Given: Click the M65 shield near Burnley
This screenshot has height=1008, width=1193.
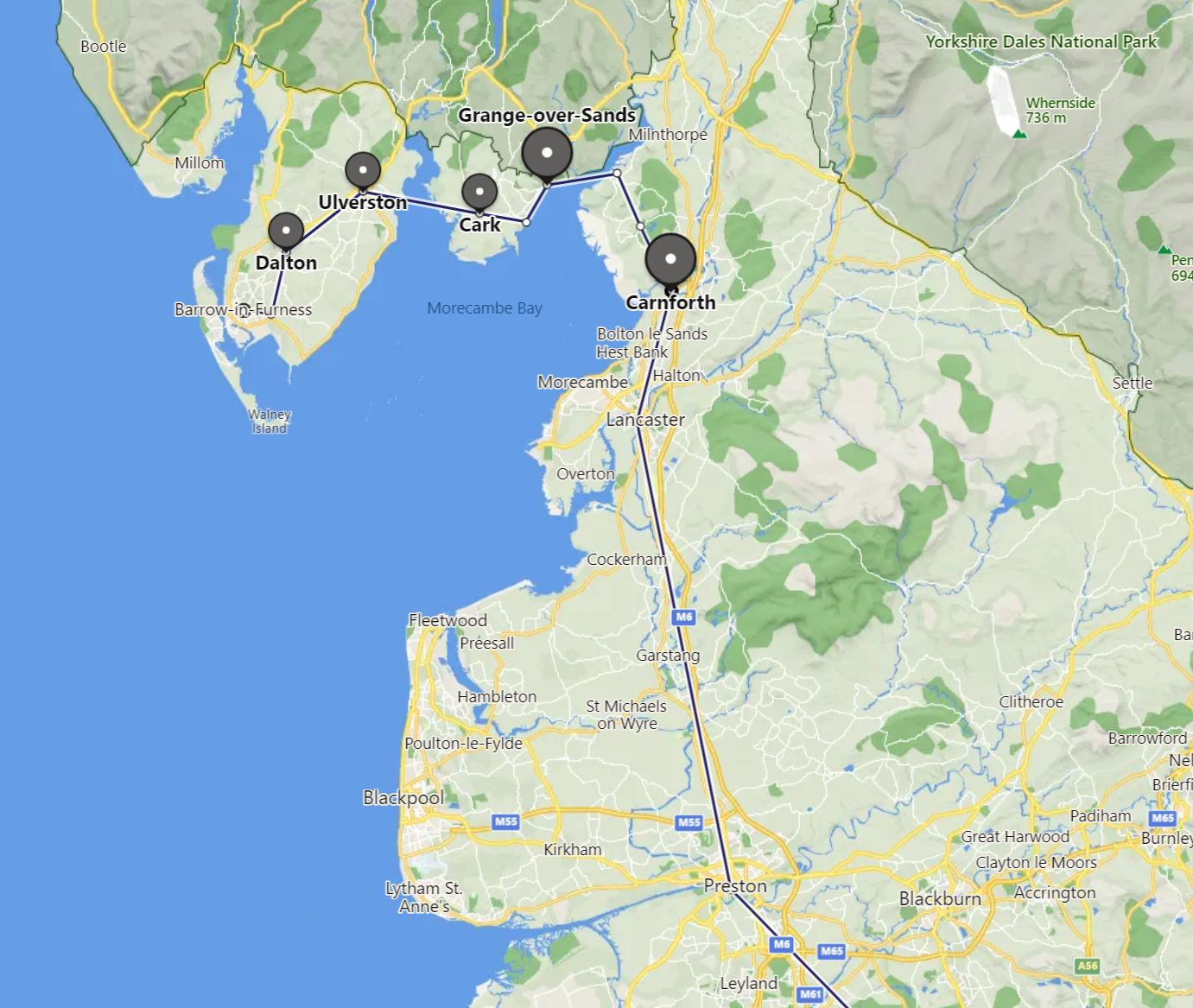Looking at the screenshot, I should pos(1163,818).
